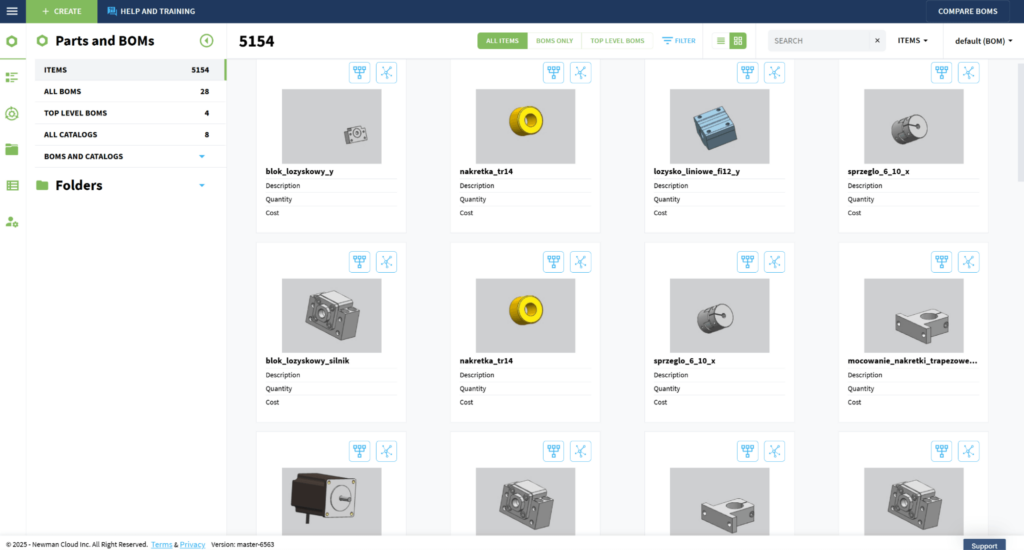
Task: Switch to list view layout
Action: click(x=720, y=40)
